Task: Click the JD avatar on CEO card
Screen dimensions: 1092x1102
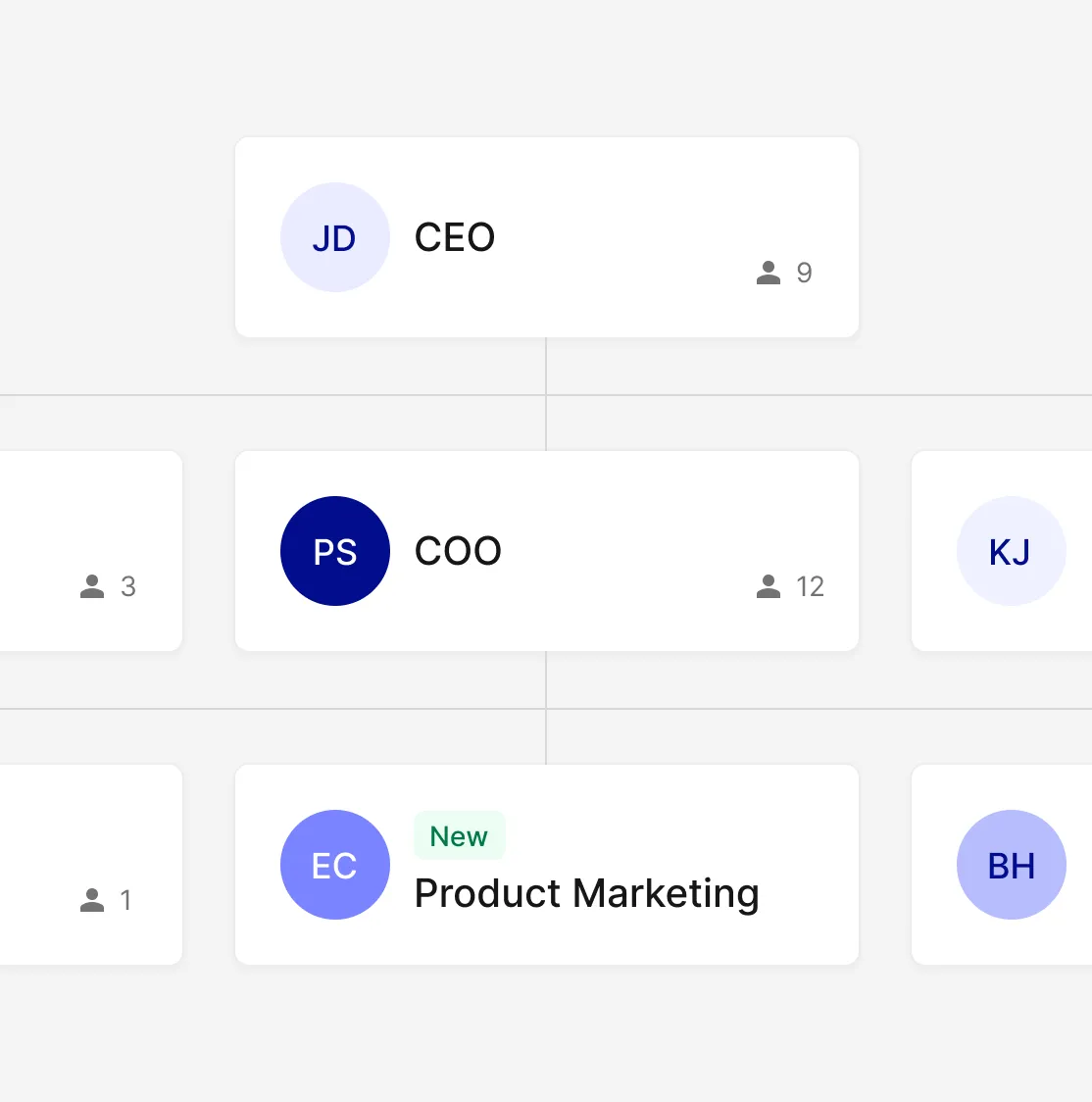Action: click(335, 237)
